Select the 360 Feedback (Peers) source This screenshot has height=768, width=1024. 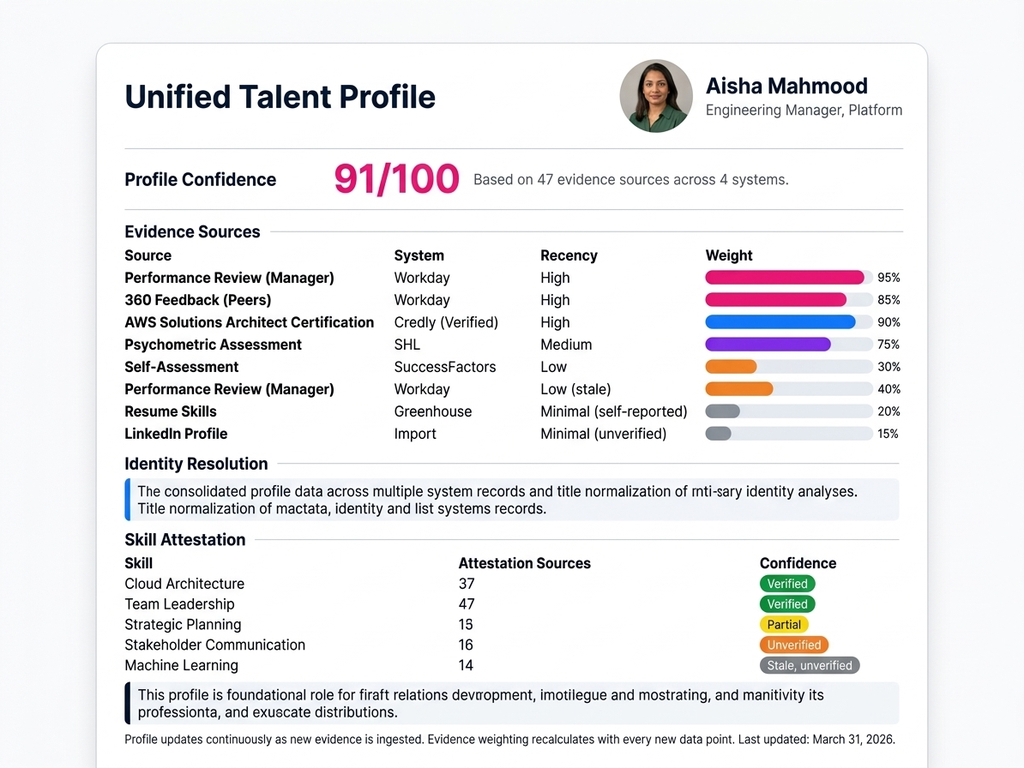click(x=198, y=300)
